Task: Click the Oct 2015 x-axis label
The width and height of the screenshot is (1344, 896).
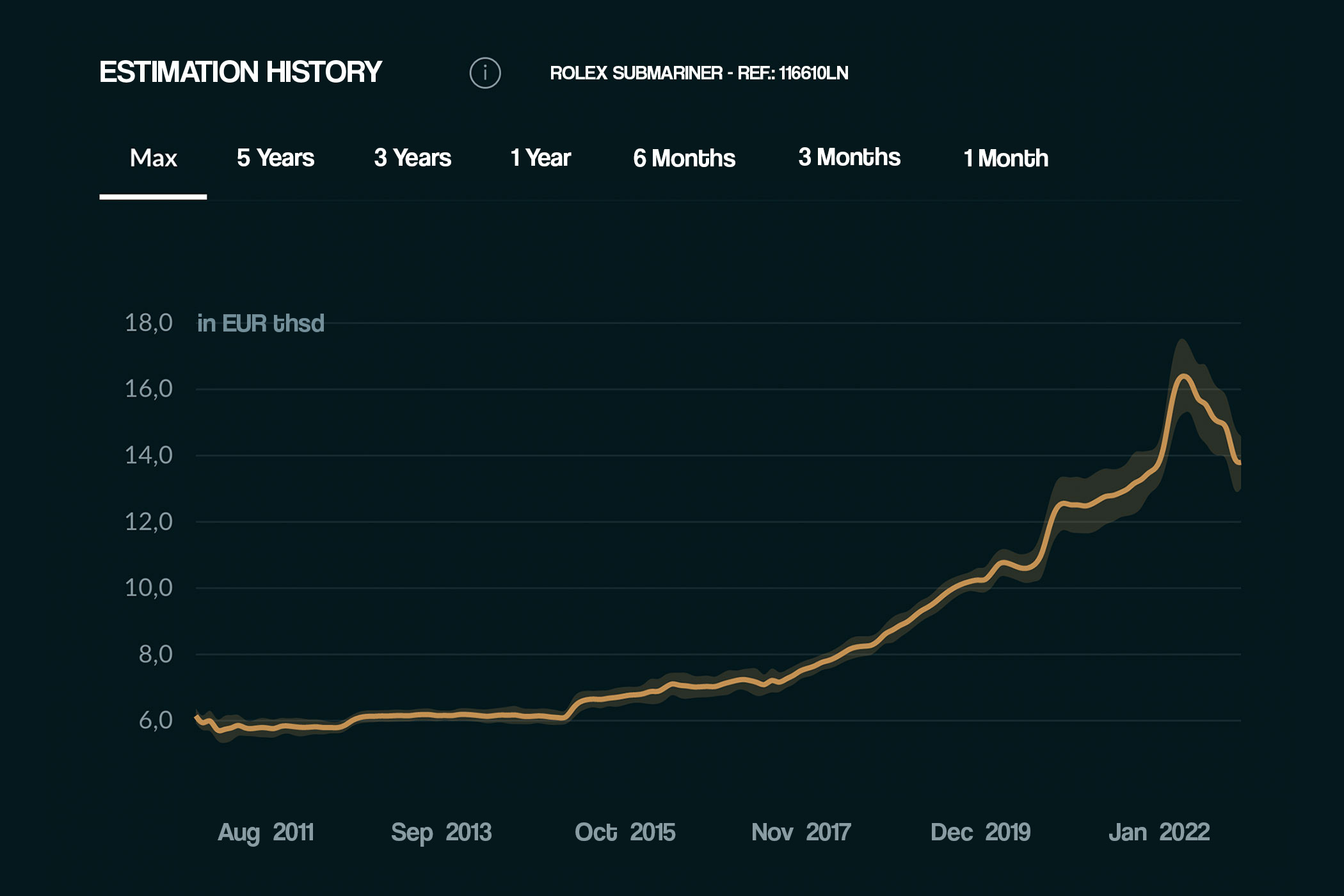Action: [x=625, y=833]
